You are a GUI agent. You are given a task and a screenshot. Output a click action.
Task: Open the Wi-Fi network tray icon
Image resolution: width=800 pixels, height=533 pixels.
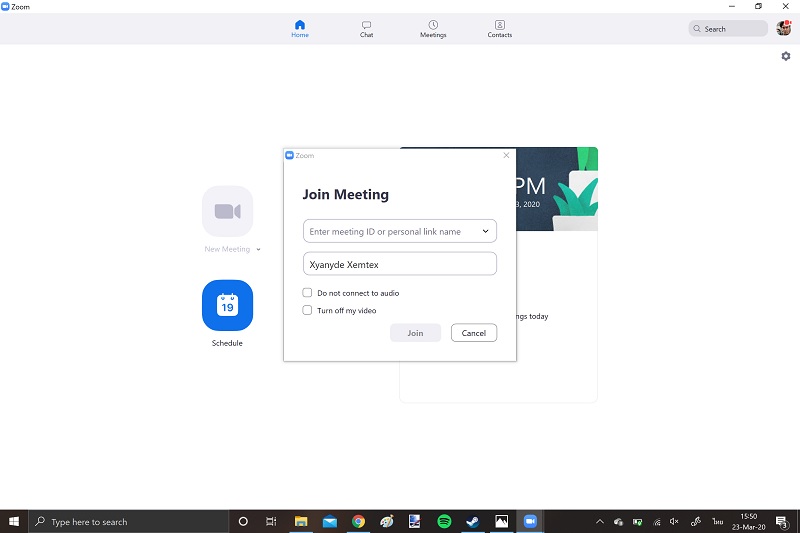[657, 522]
